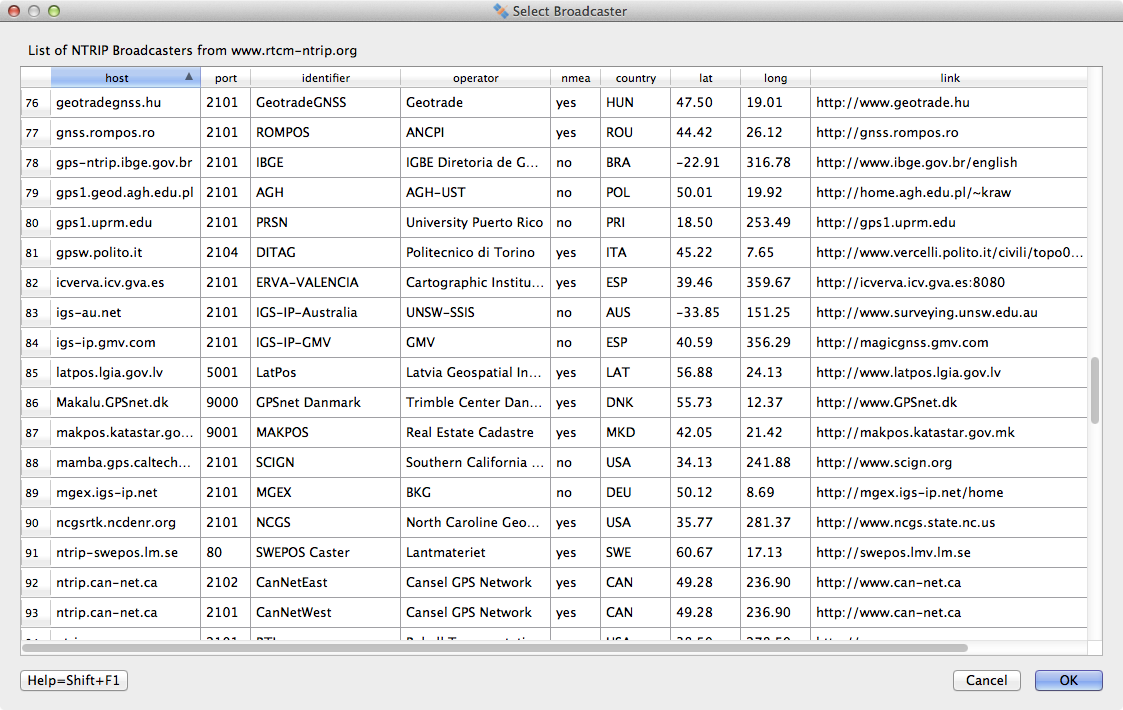The height and width of the screenshot is (710, 1123).
Task: Click the CanNetEast identifier cell
Action: (x=292, y=582)
